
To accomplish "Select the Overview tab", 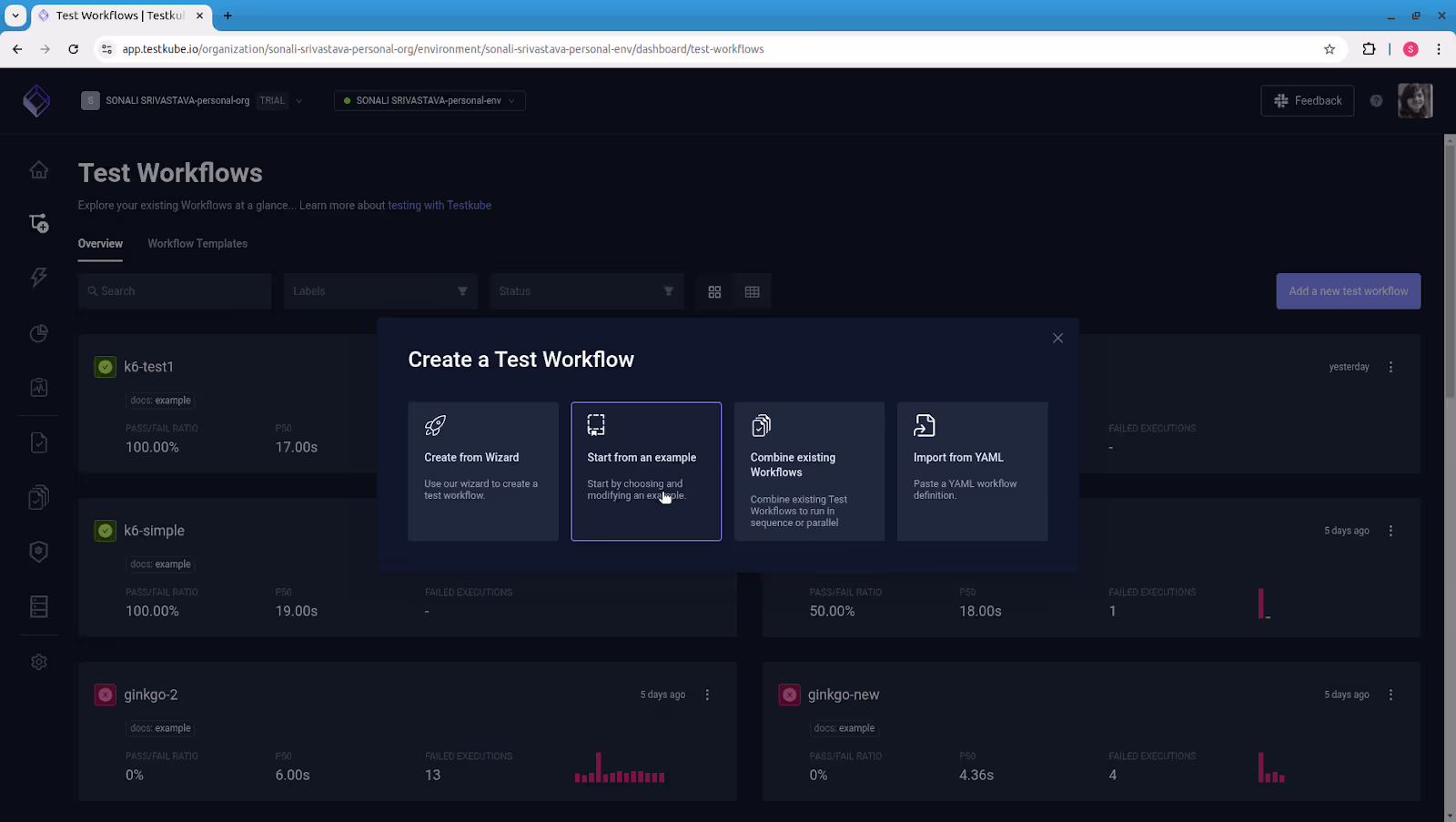I will click(x=100, y=243).
